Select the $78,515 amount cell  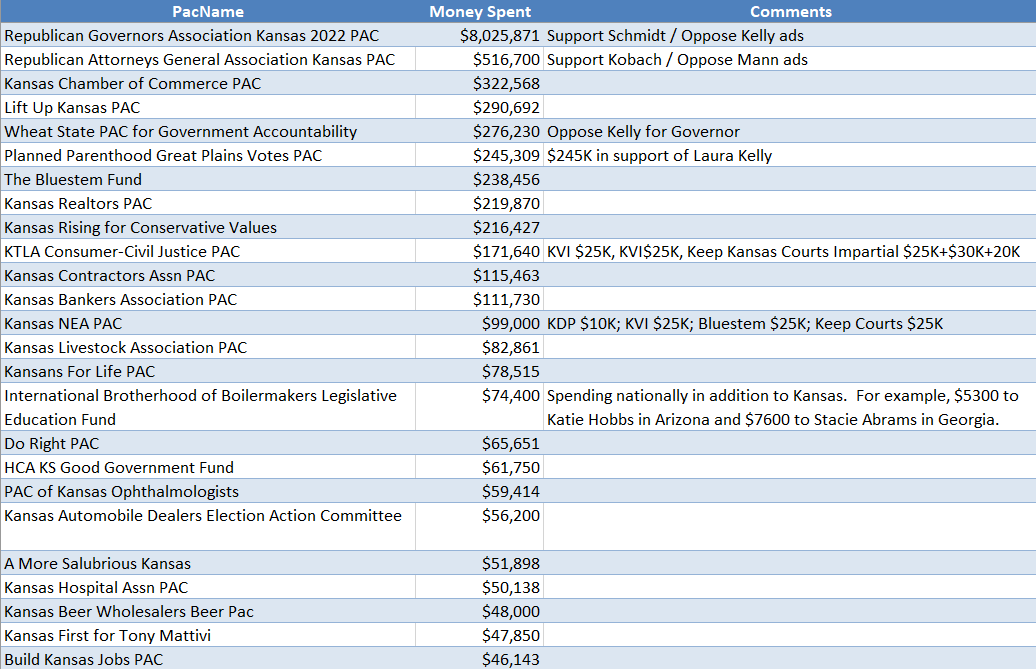[480, 371]
